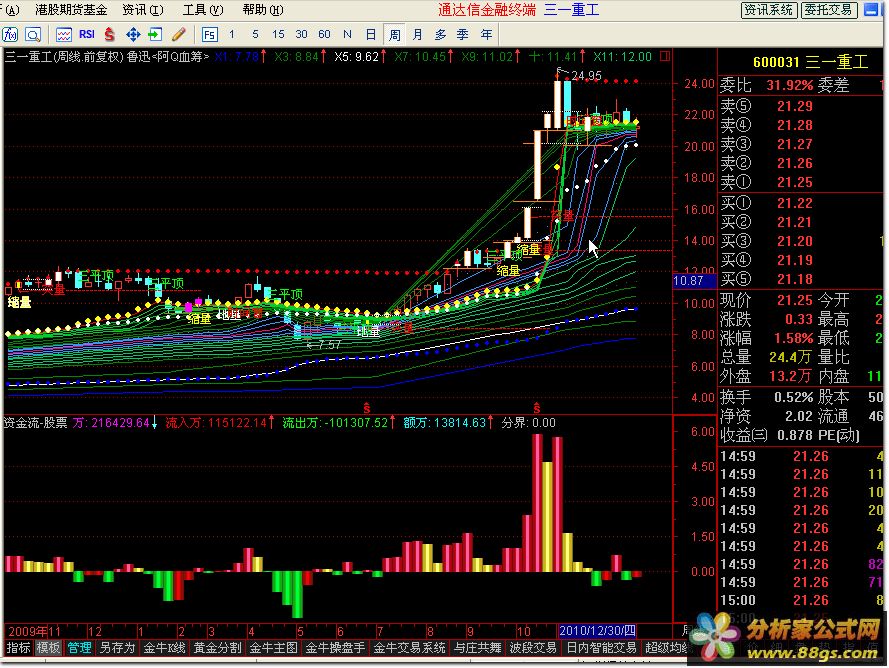Select the 金牛操盘手 template tab
The height and width of the screenshot is (668, 889).
[336, 648]
